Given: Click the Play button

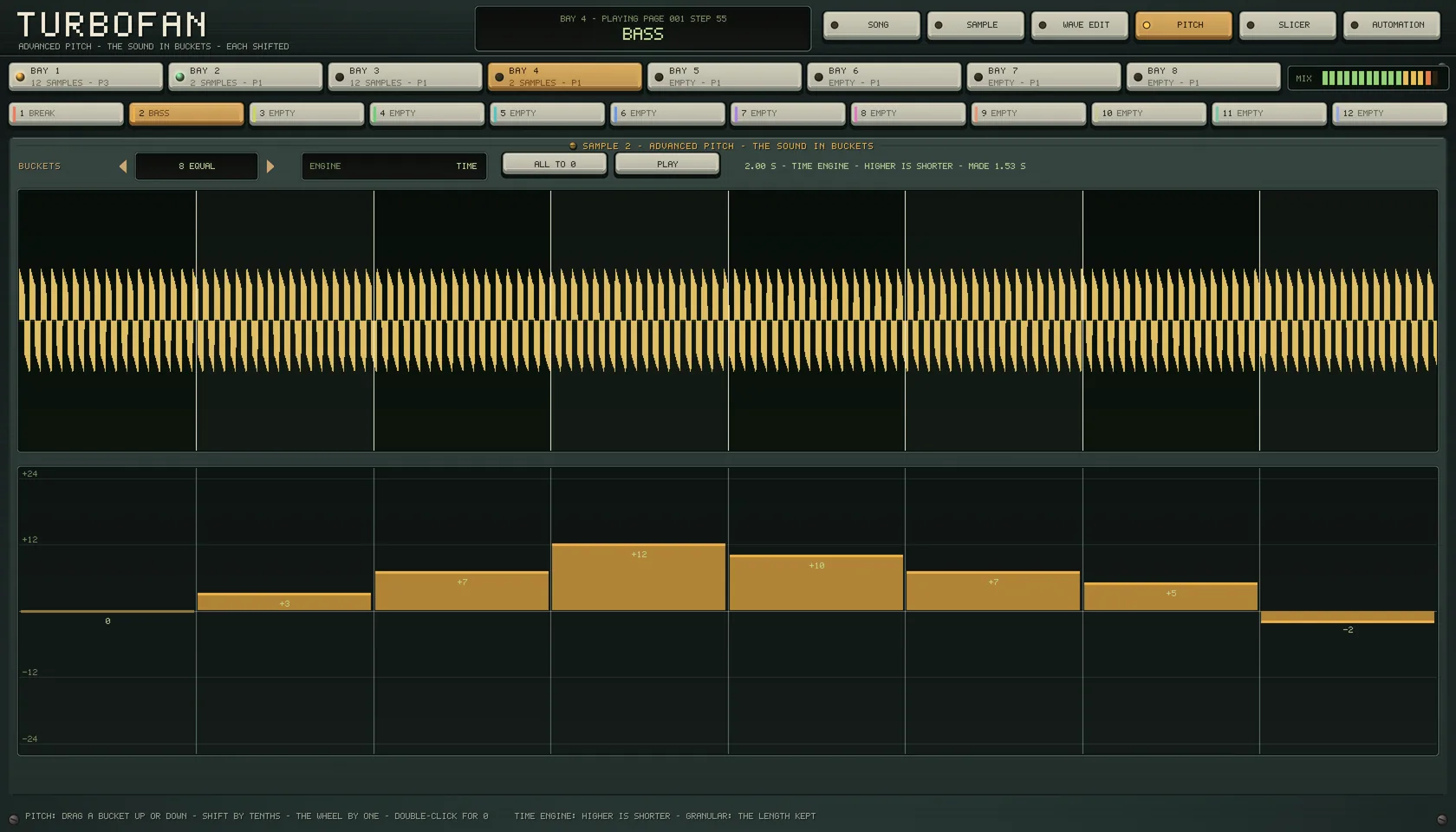Looking at the screenshot, I should (667, 164).
